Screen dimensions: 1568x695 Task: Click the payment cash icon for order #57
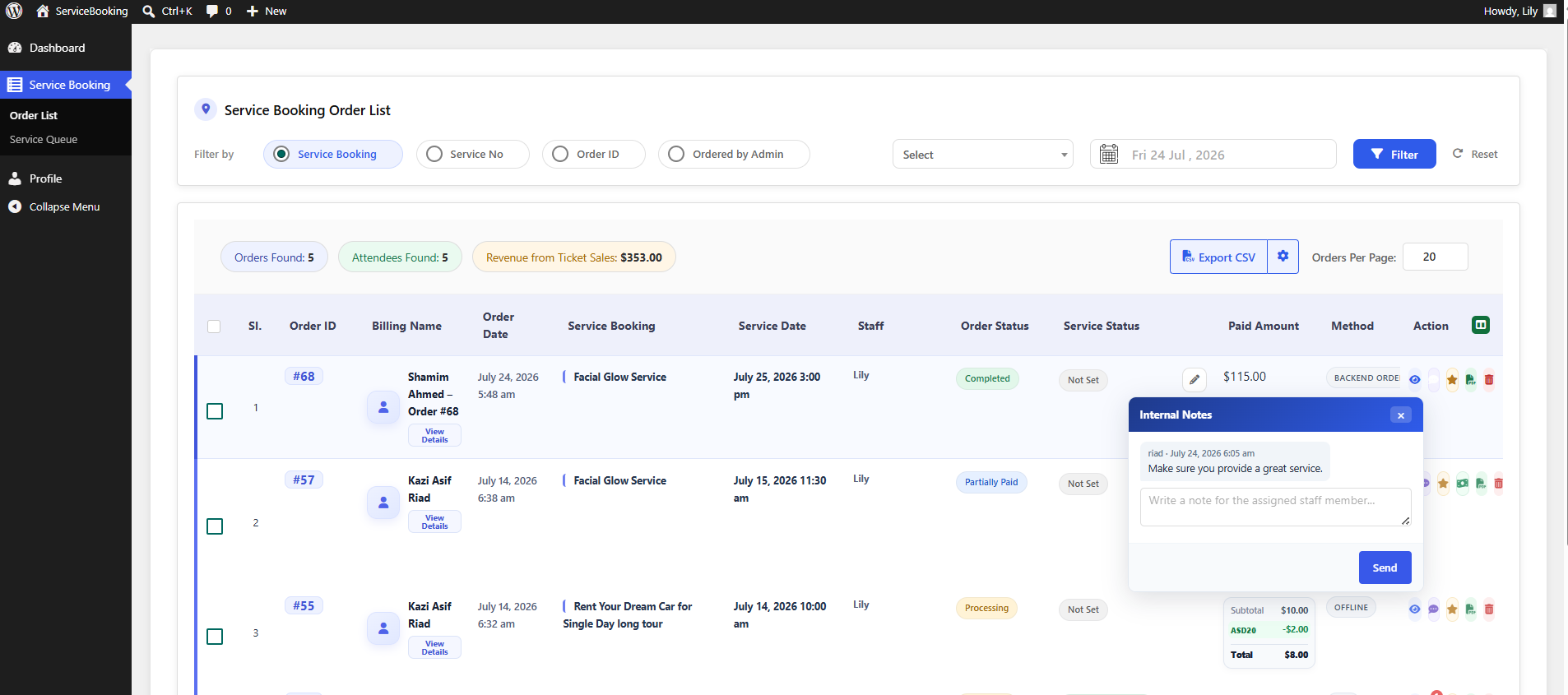click(x=1462, y=483)
